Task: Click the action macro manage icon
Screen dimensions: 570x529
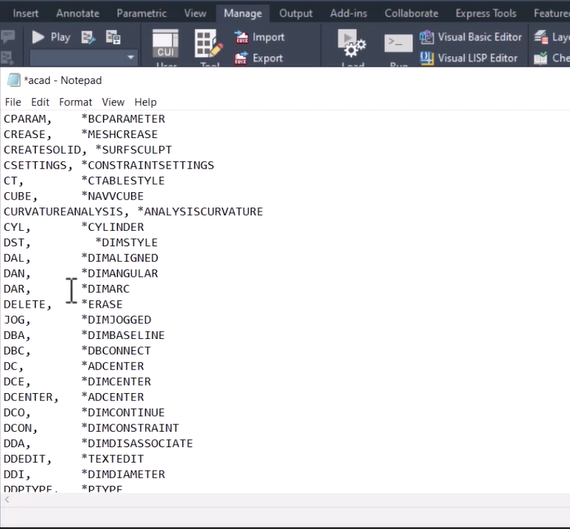Action: (113, 37)
